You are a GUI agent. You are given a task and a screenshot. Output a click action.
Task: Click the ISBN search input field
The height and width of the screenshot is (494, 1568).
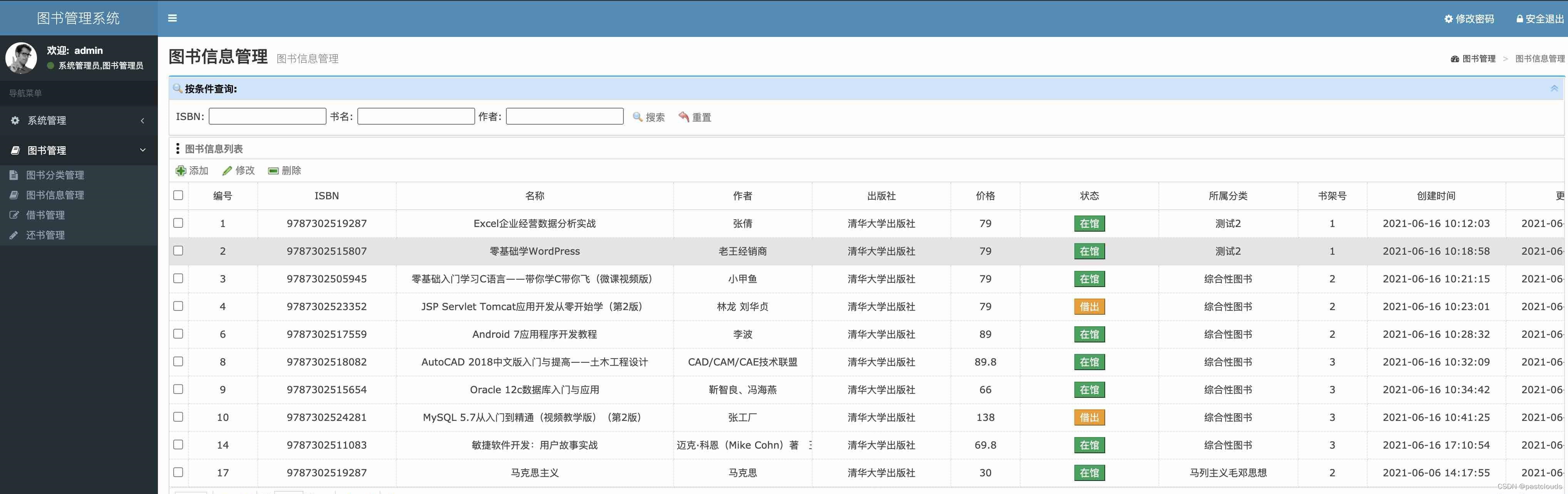coord(267,116)
